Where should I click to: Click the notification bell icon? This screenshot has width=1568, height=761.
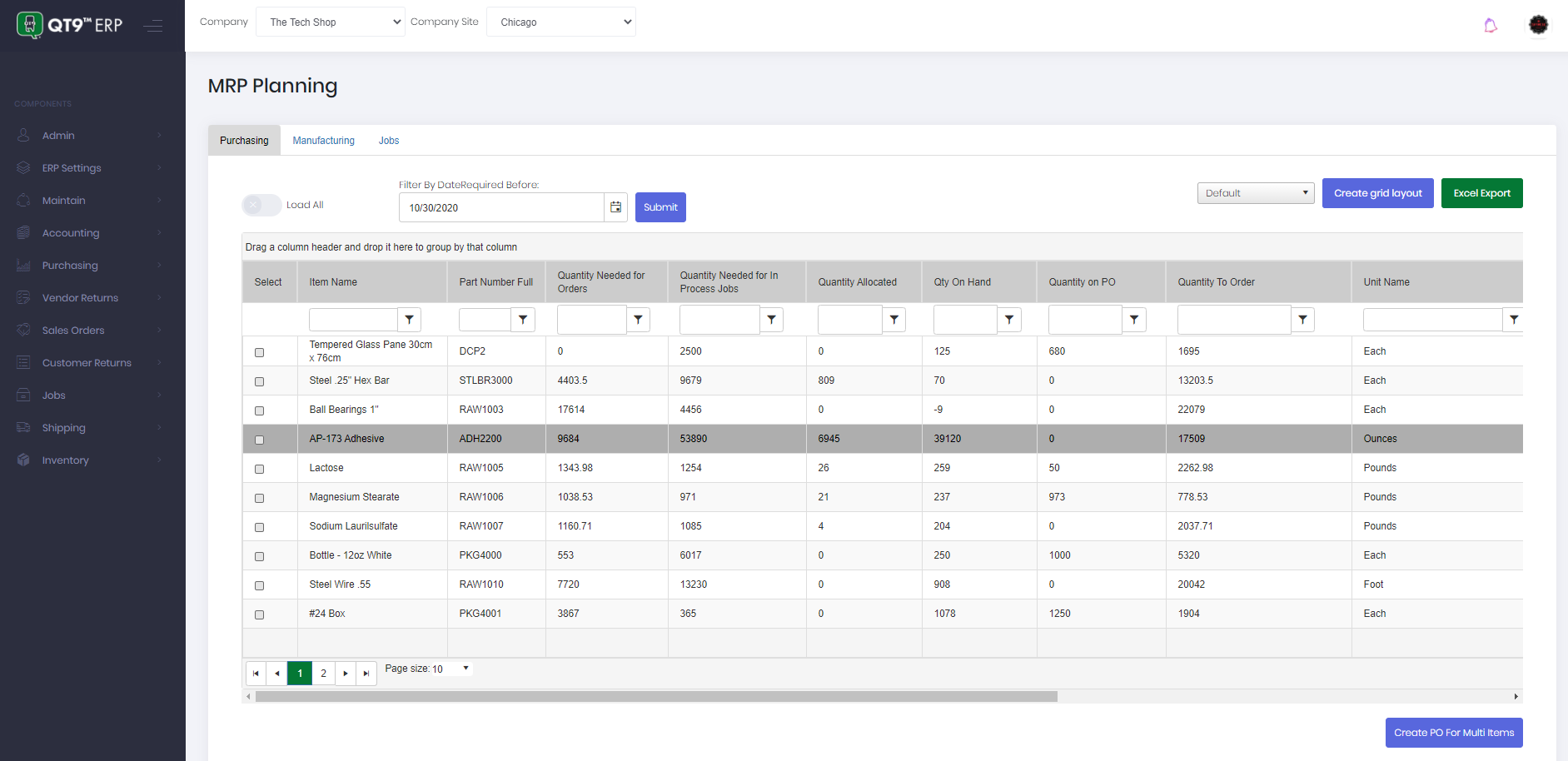1491,26
